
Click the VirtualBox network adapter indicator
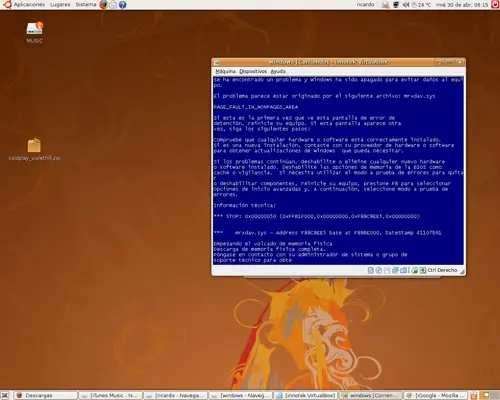click(x=395, y=270)
